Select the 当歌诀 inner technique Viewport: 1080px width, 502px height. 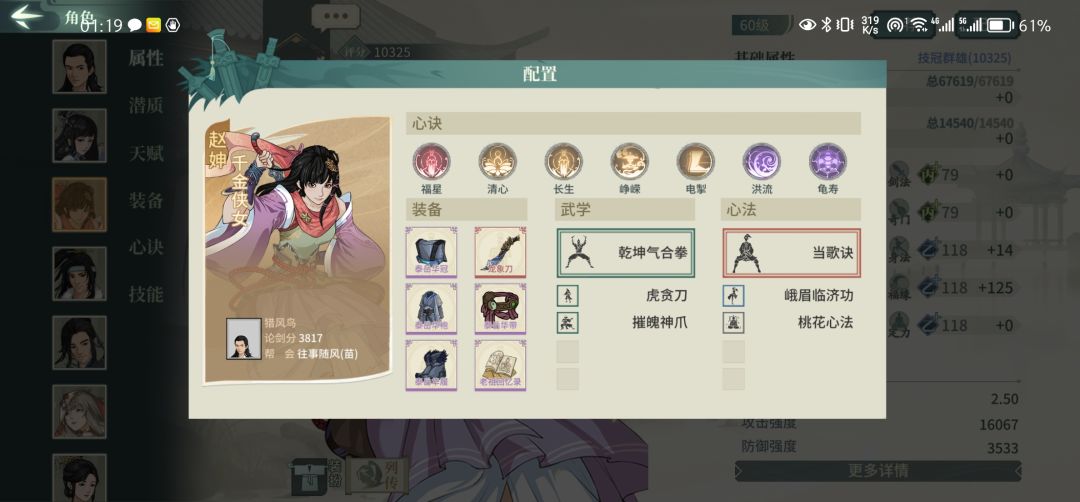pyautogui.click(x=791, y=253)
